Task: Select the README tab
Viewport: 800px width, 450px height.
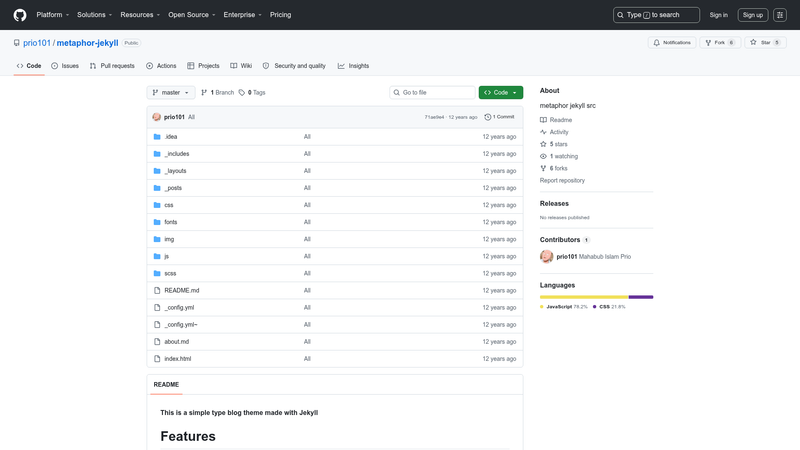Action: click(166, 385)
